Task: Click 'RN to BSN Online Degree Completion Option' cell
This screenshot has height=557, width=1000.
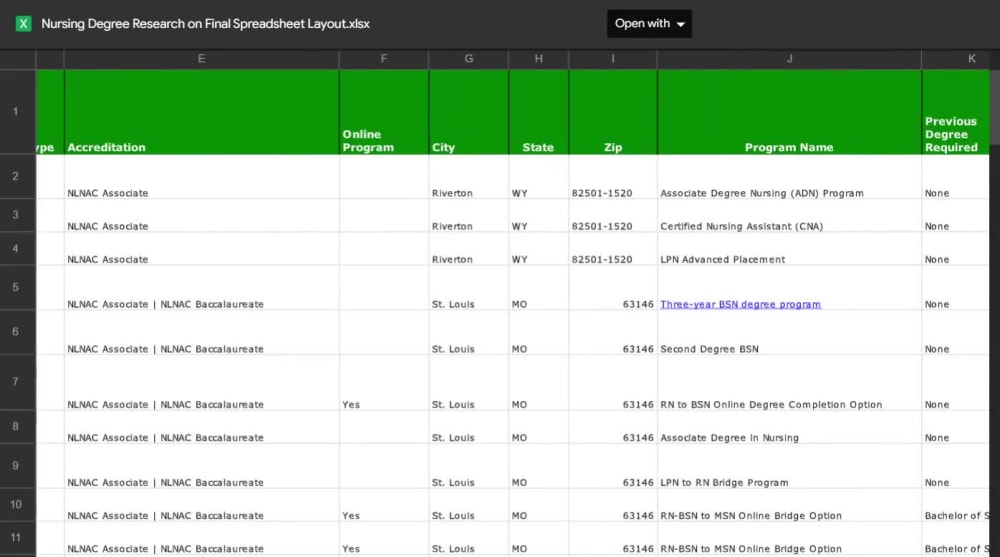Action: pyautogui.click(x=790, y=382)
